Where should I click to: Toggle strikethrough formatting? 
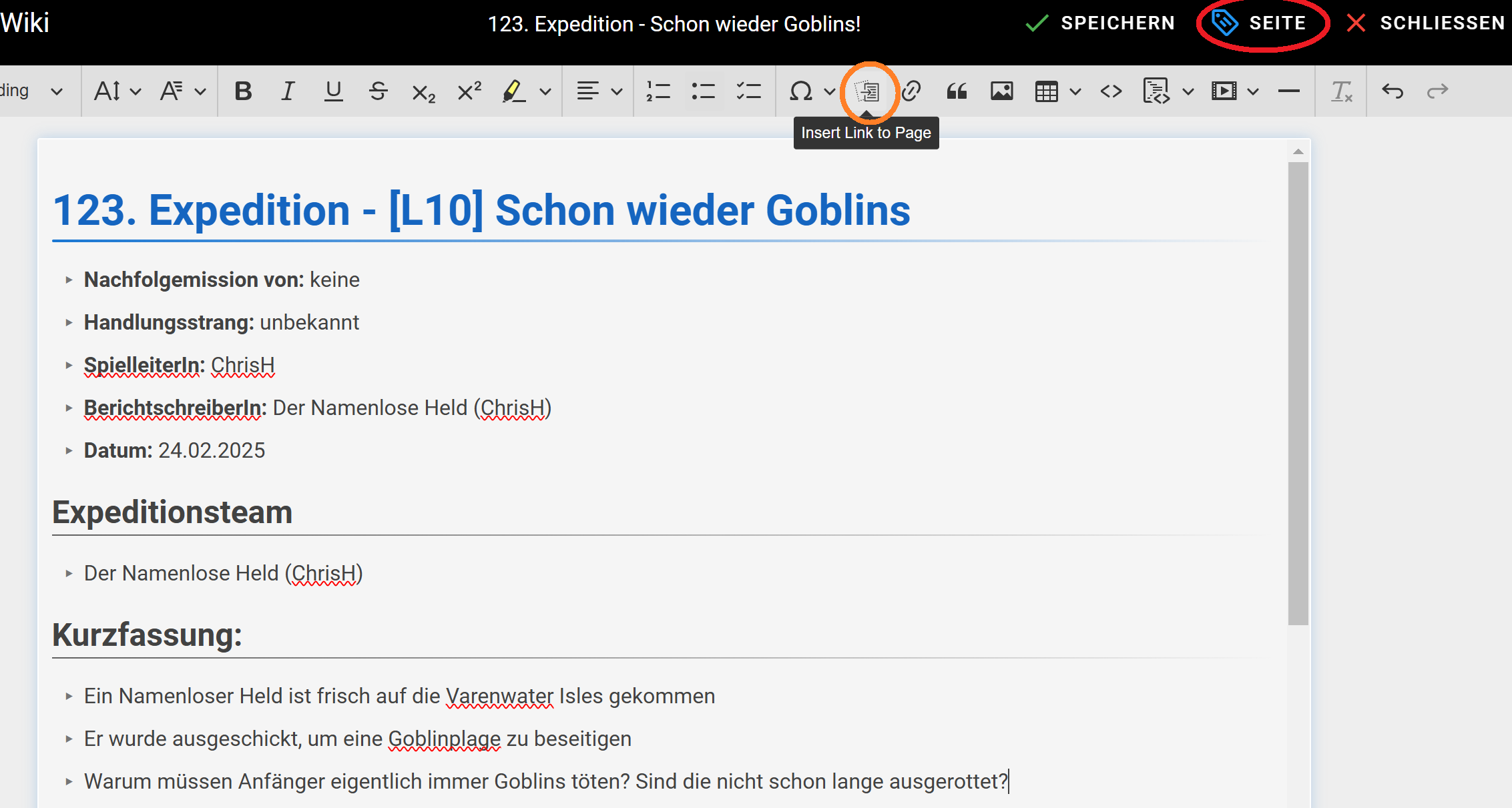click(x=379, y=91)
